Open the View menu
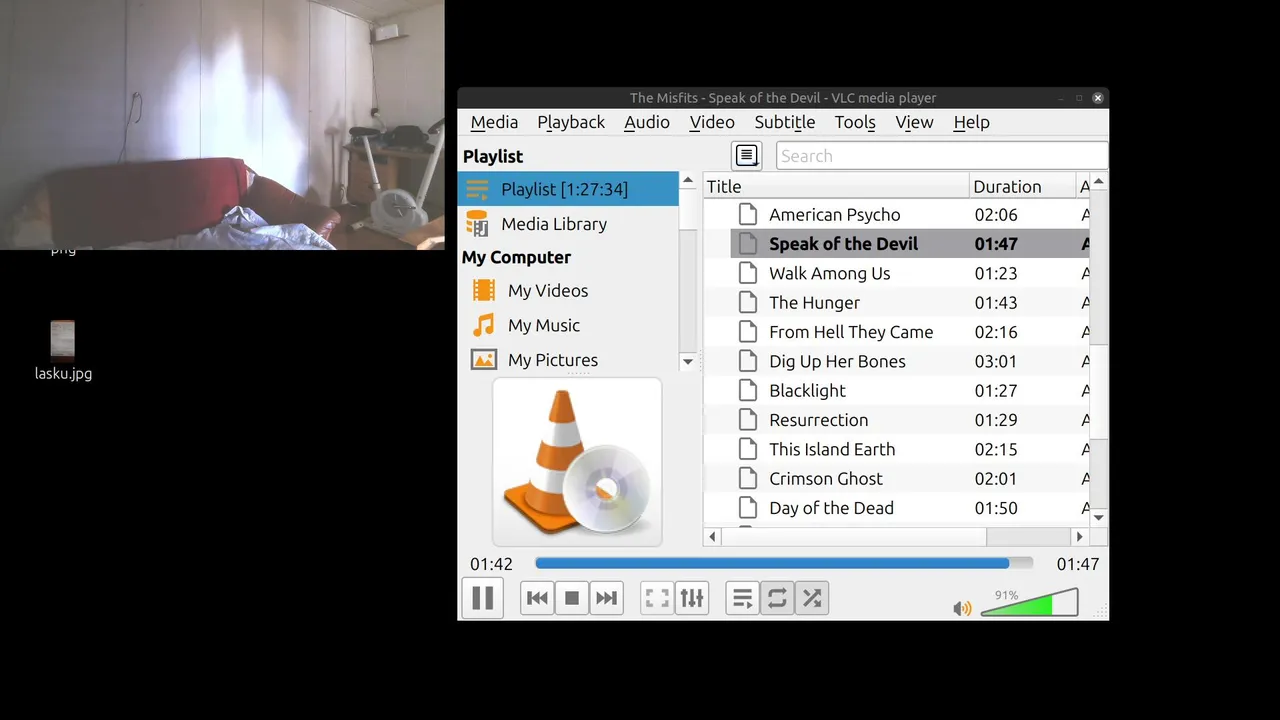 click(914, 122)
